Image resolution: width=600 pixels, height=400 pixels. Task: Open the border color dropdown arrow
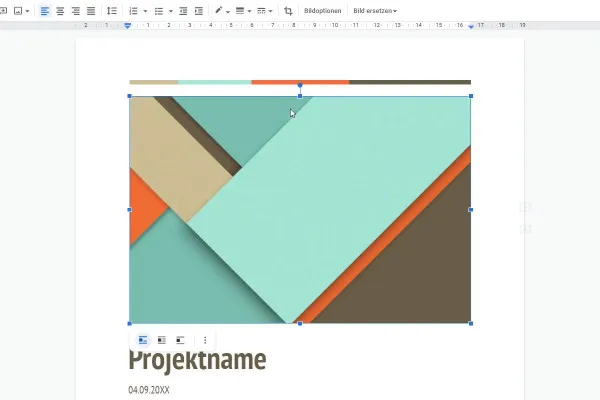[228, 11]
